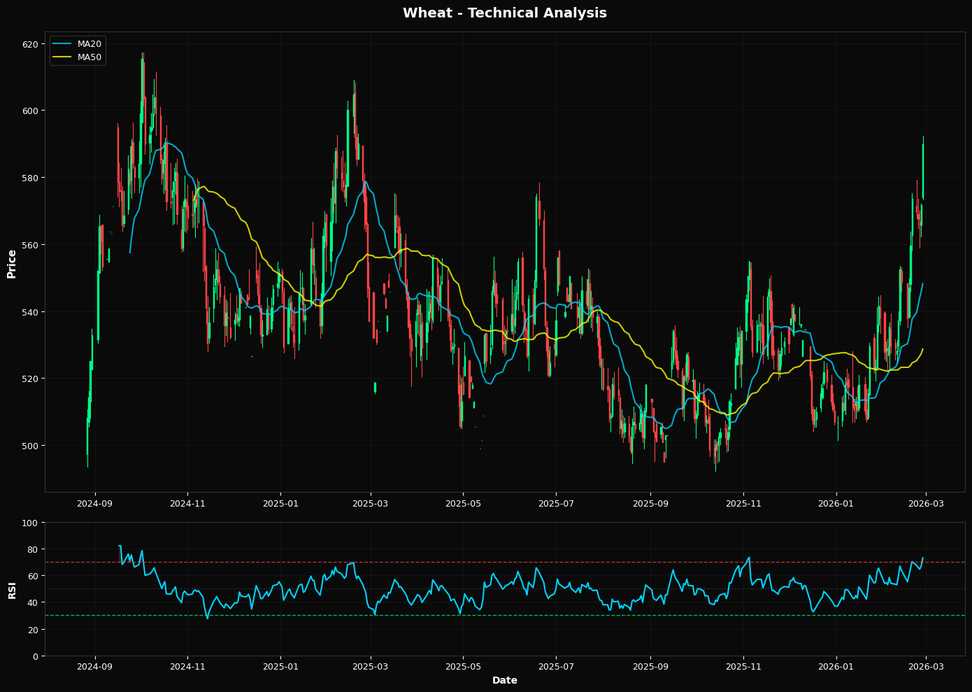Click 2025-05 date tick under the RSI chart

click(463, 668)
